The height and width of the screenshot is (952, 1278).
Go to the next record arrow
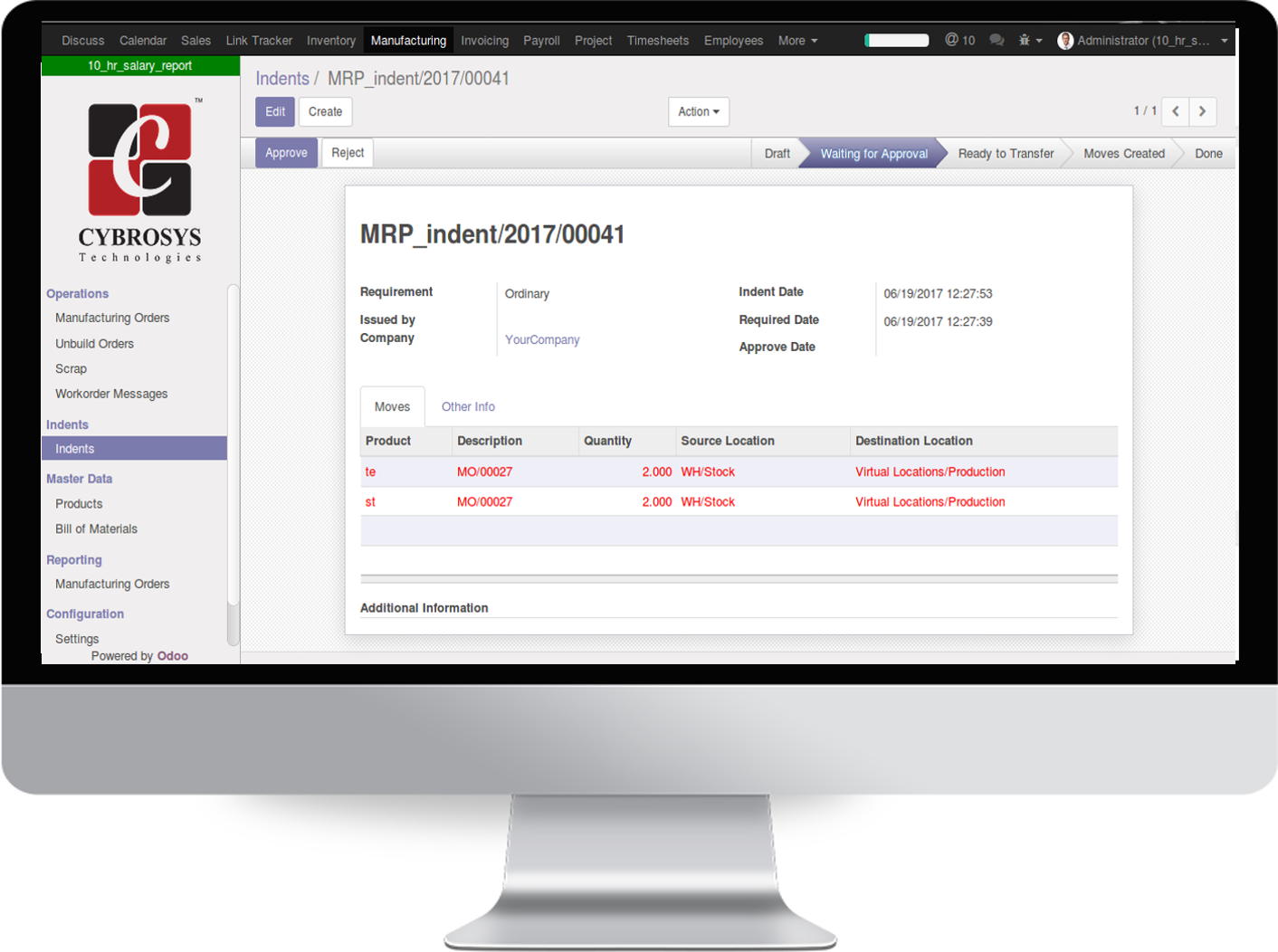coord(1202,111)
